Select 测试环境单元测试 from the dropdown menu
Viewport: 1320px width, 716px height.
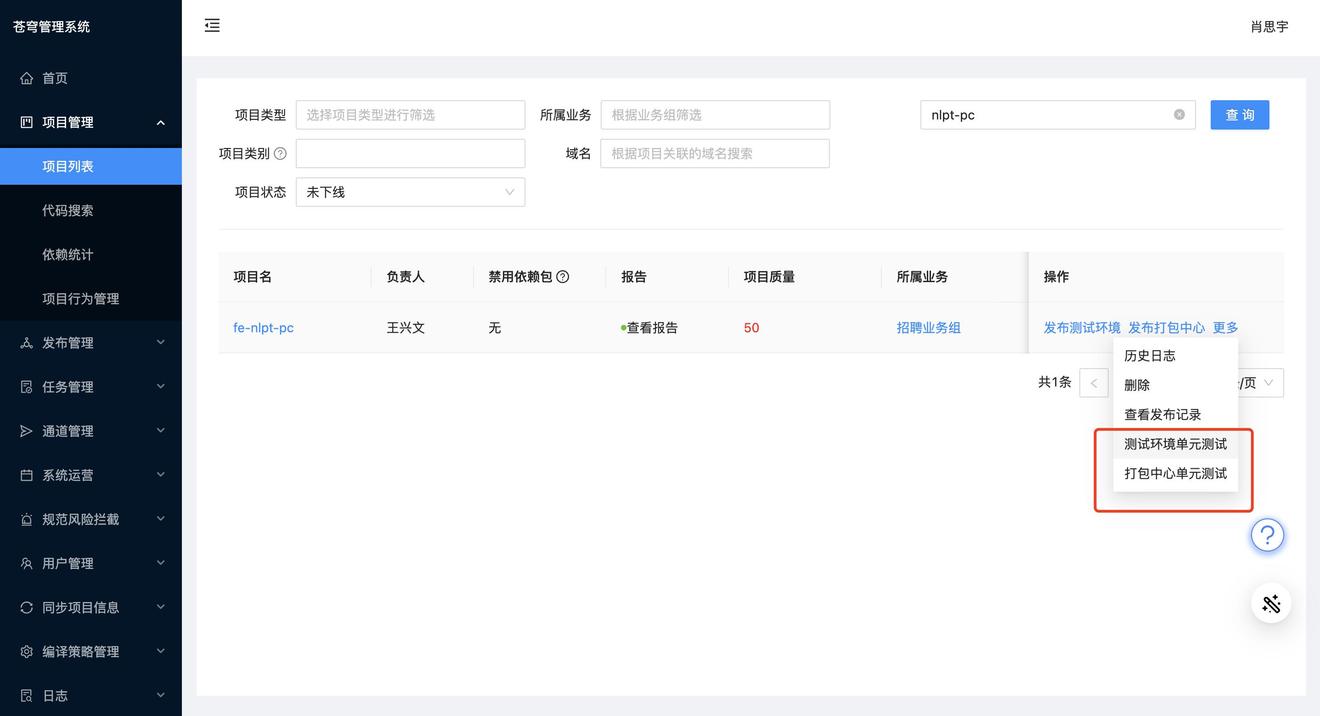pyautogui.click(x=1175, y=444)
